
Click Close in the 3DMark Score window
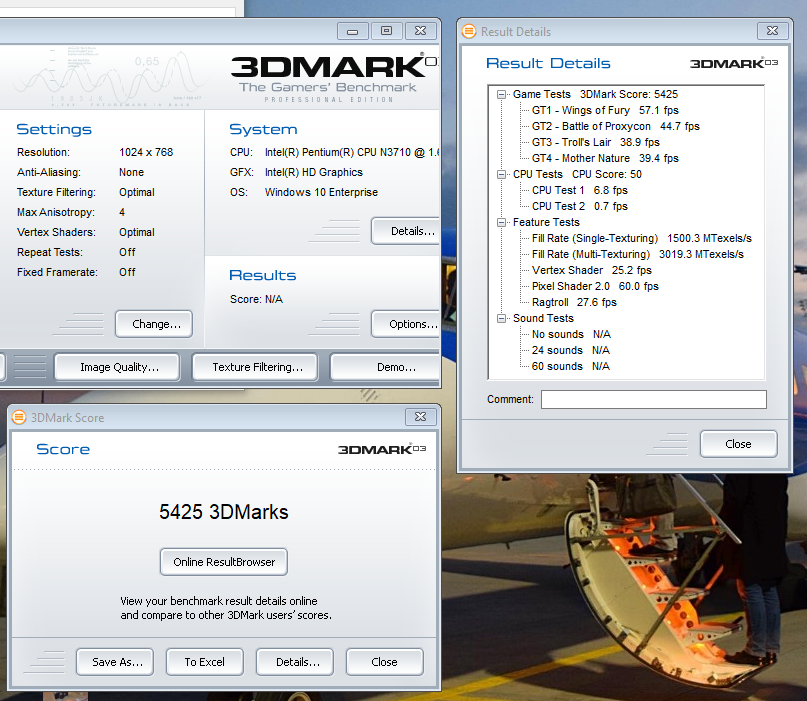tap(385, 662)
